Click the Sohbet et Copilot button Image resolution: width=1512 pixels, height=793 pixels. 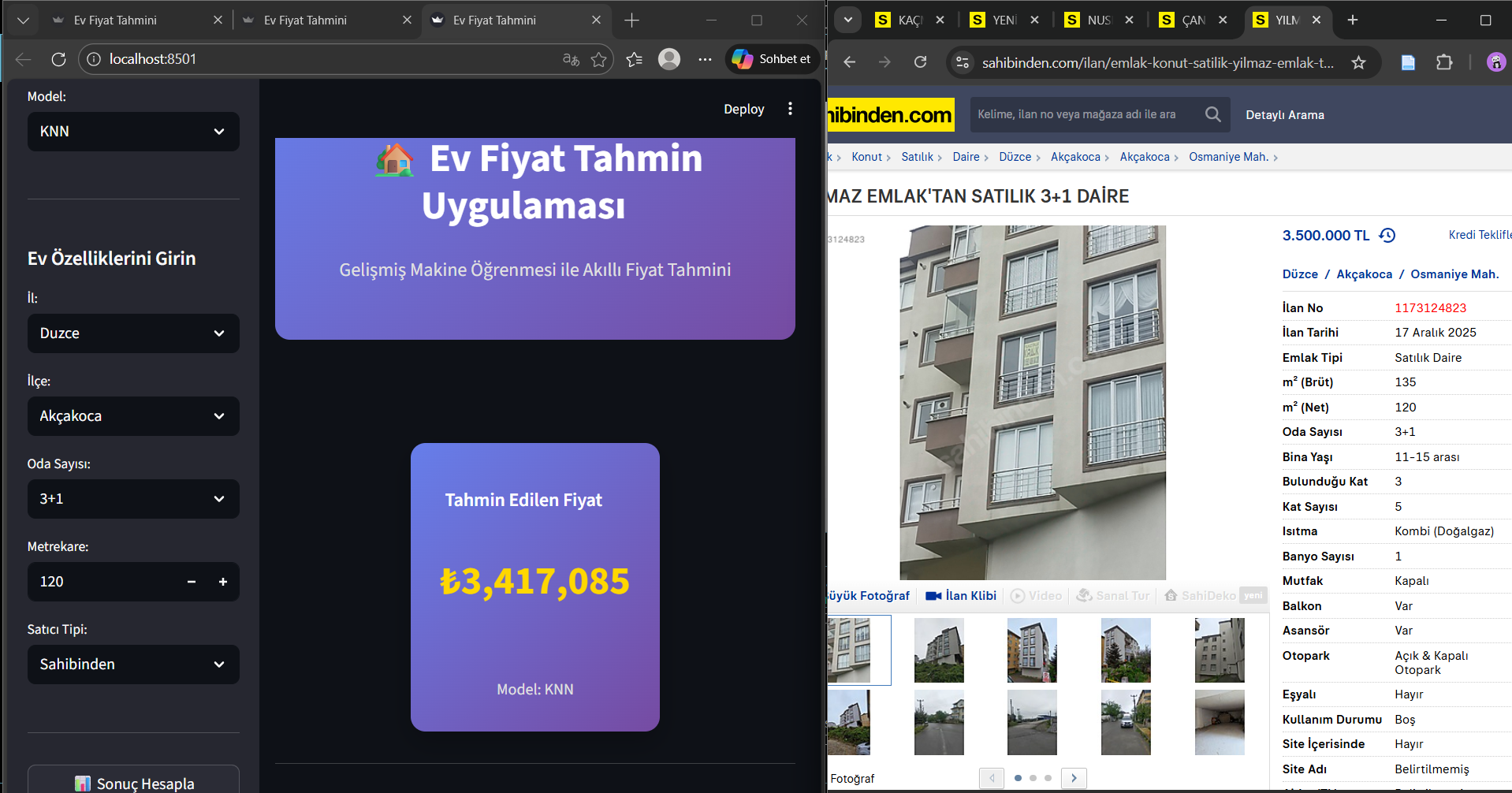pyautogui.click(x=773, y=59)
